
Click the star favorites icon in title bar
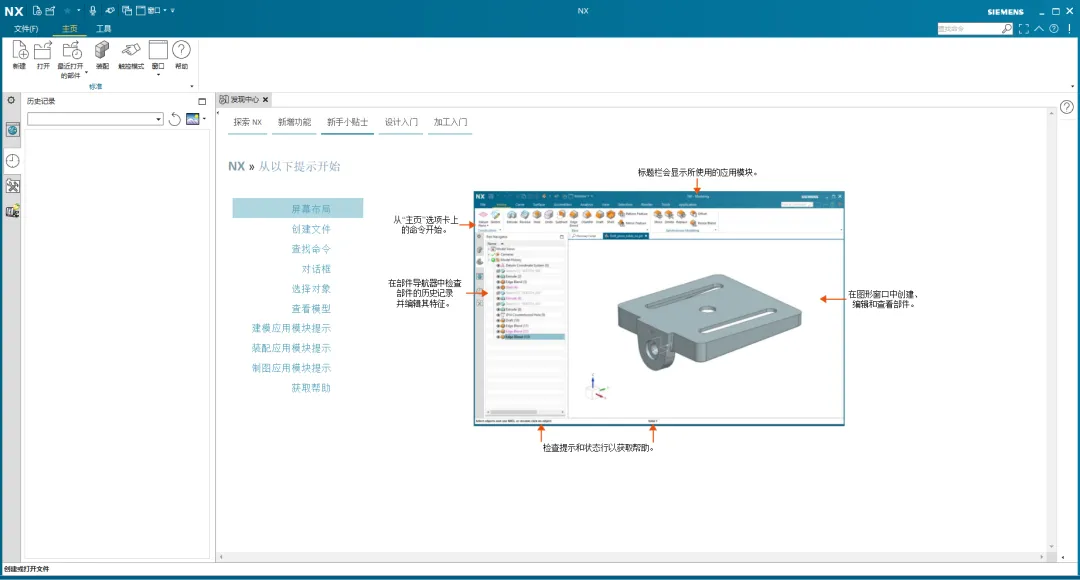point(68,10)
